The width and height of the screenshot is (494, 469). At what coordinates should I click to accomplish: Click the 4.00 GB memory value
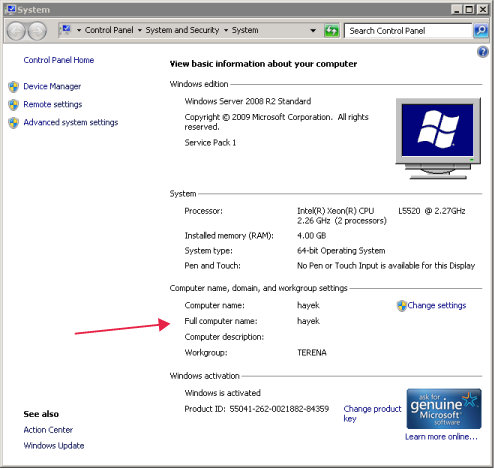pos(311,236)
